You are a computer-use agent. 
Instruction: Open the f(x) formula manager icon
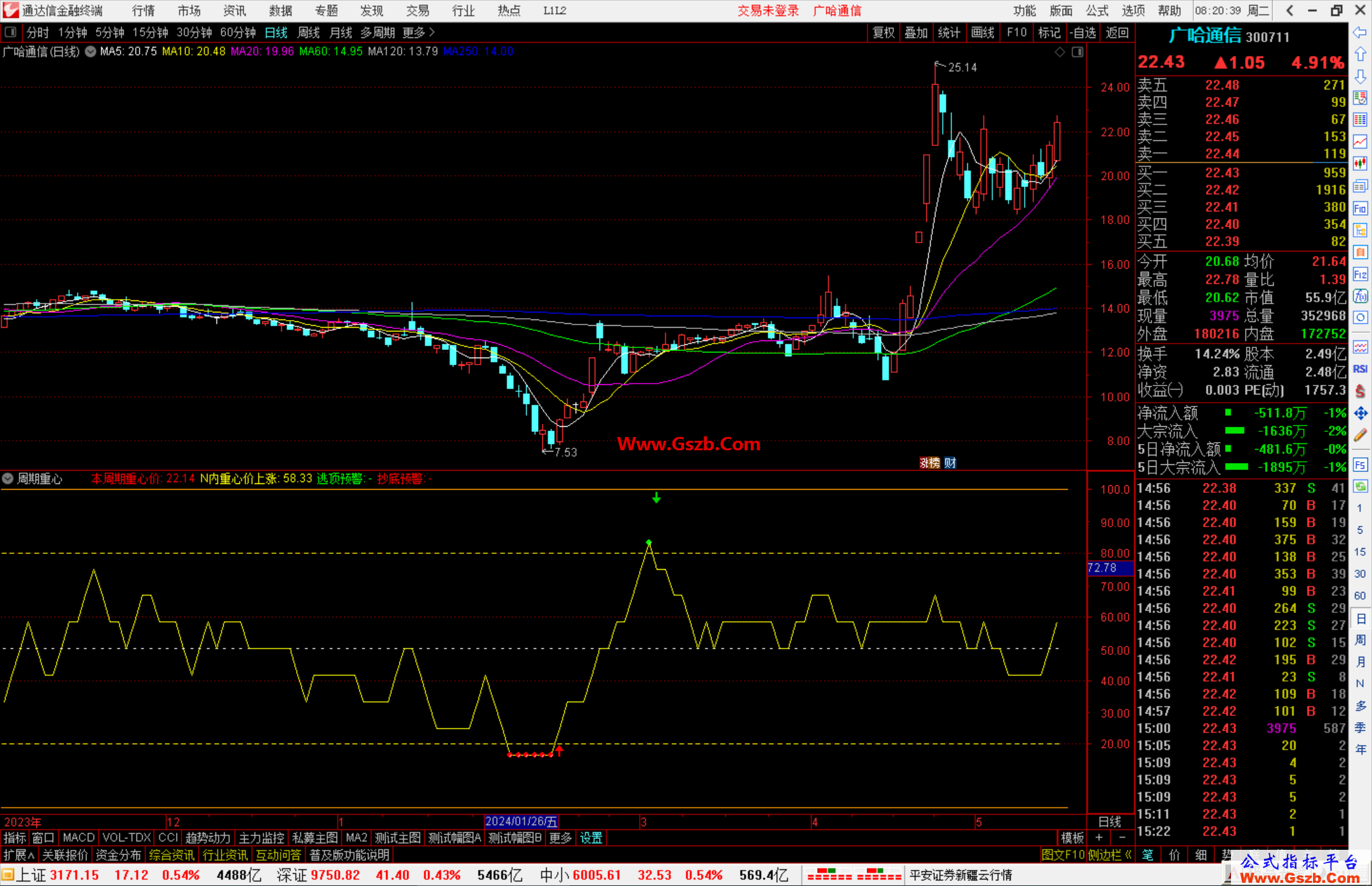click(x=1360, y=296)
